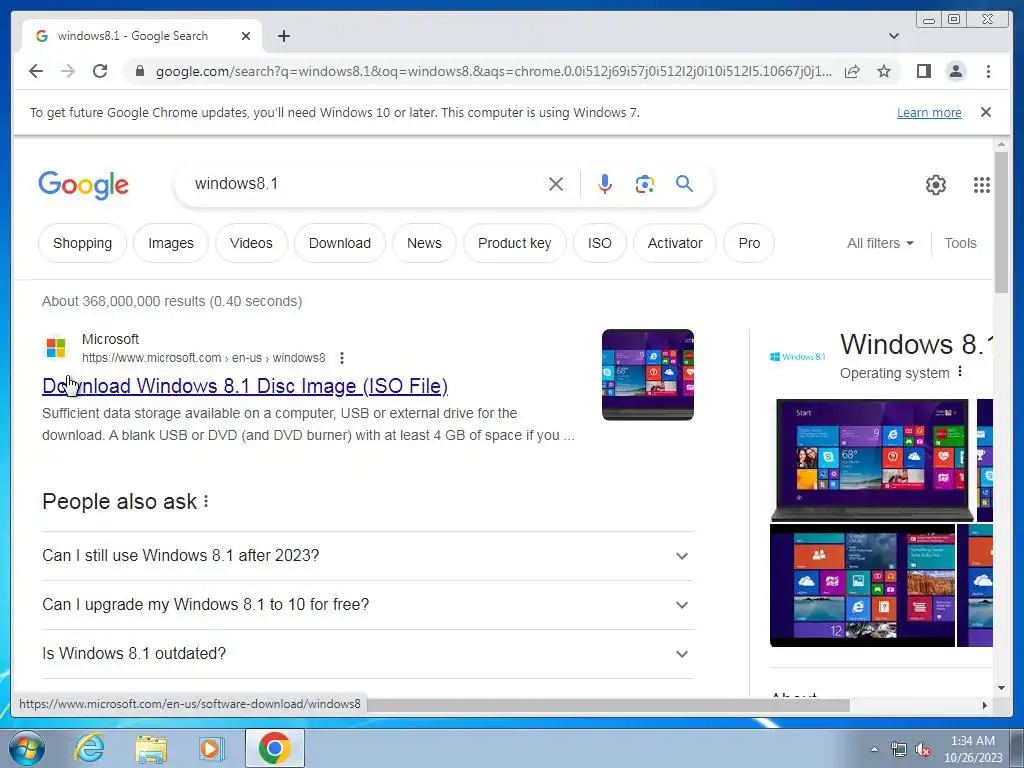Submit search with magnifier icon
The height and width of the screenshot is (768, 1024).
point(684,184)
